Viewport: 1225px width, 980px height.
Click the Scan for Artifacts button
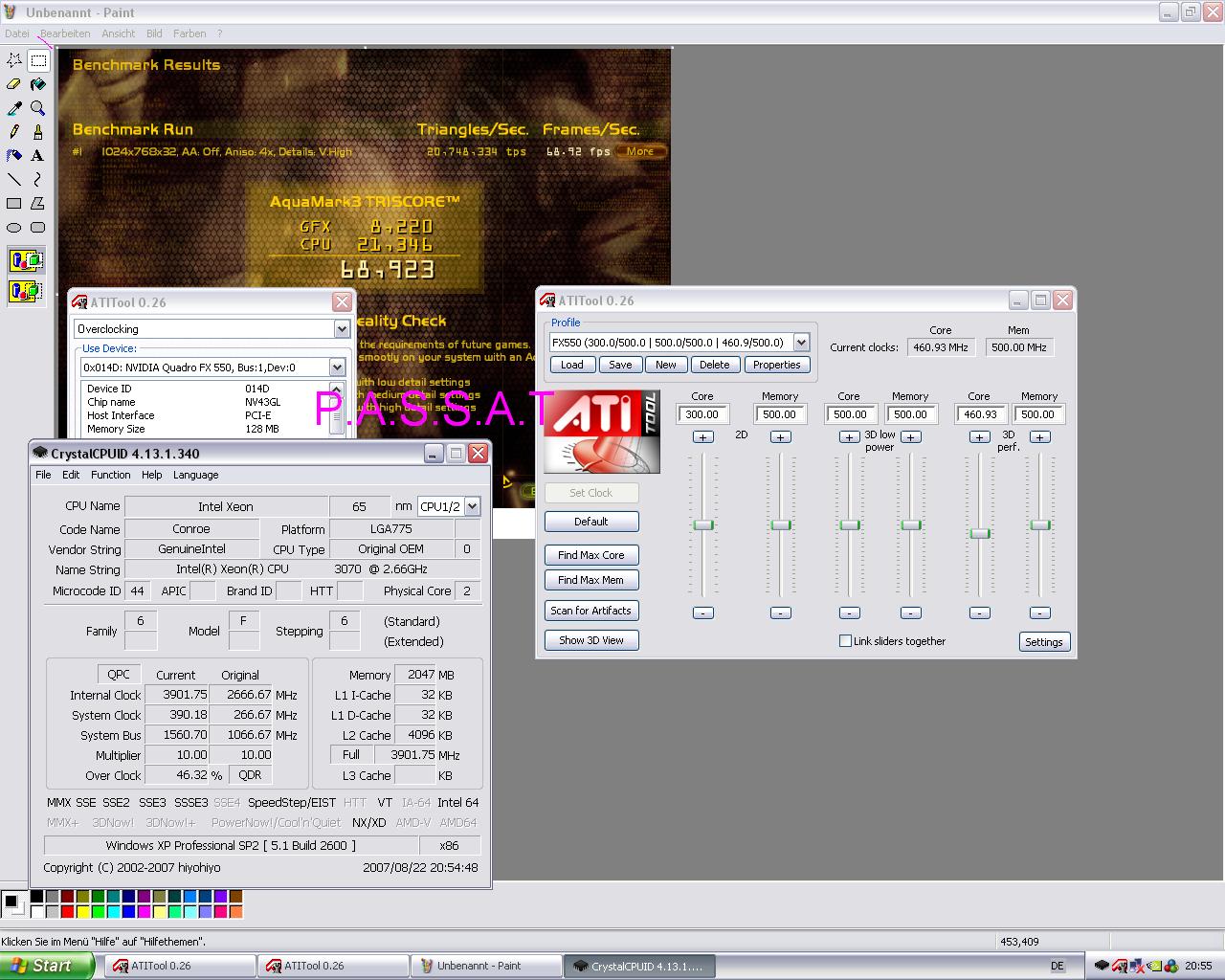click(x=591, y=611)
